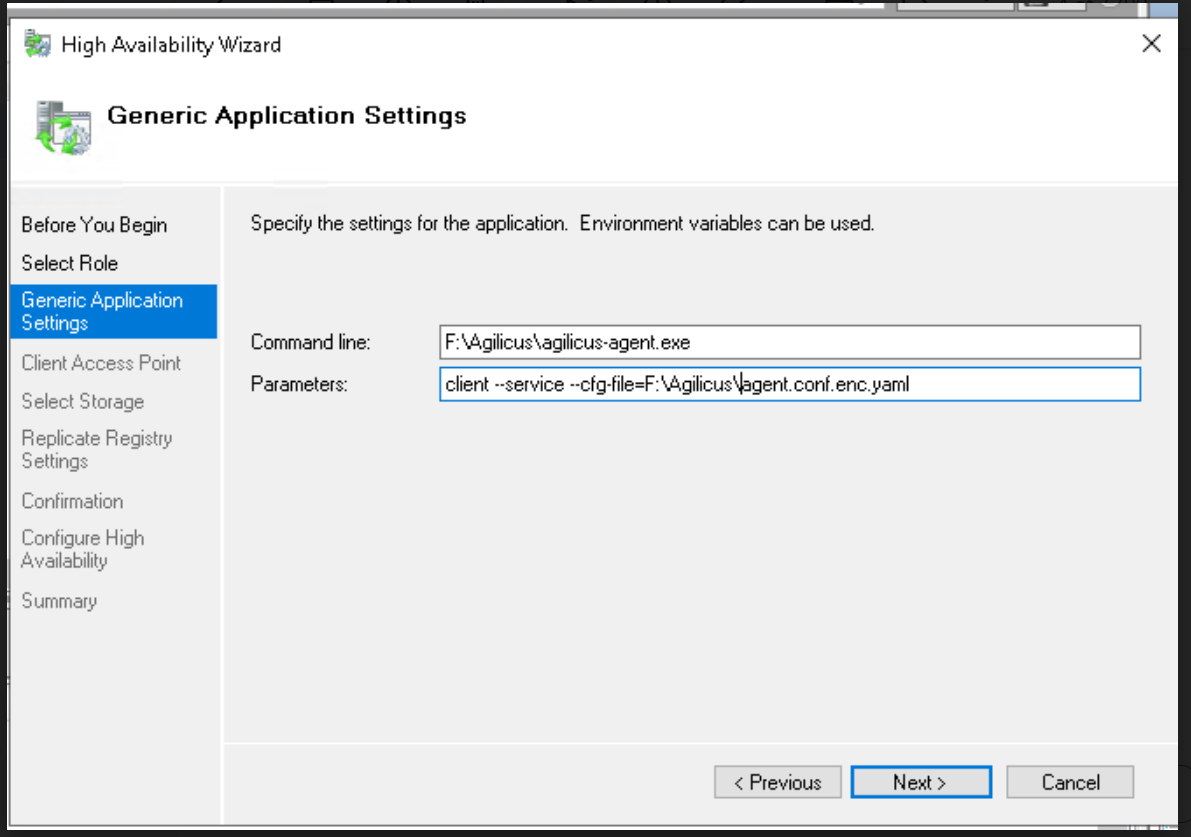
Task: Choose the Select Storage step
Action: (x=83, y=401)
